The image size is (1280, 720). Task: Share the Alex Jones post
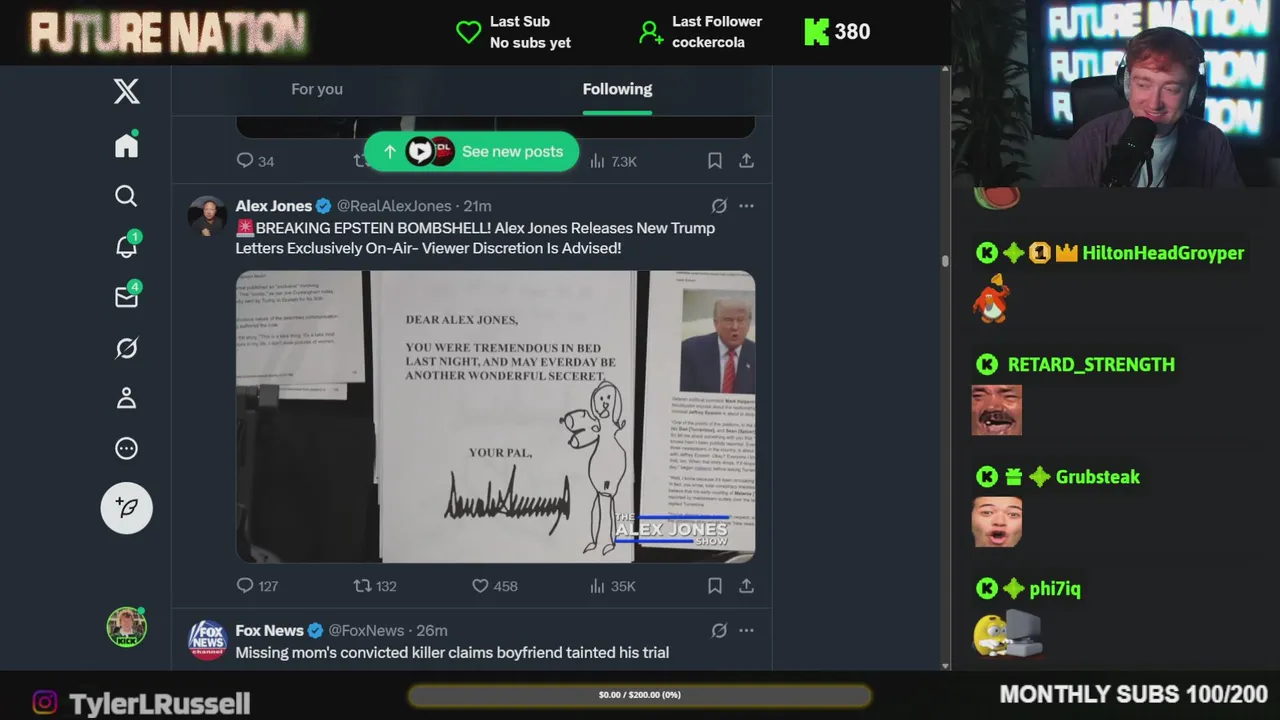point(746,586)
